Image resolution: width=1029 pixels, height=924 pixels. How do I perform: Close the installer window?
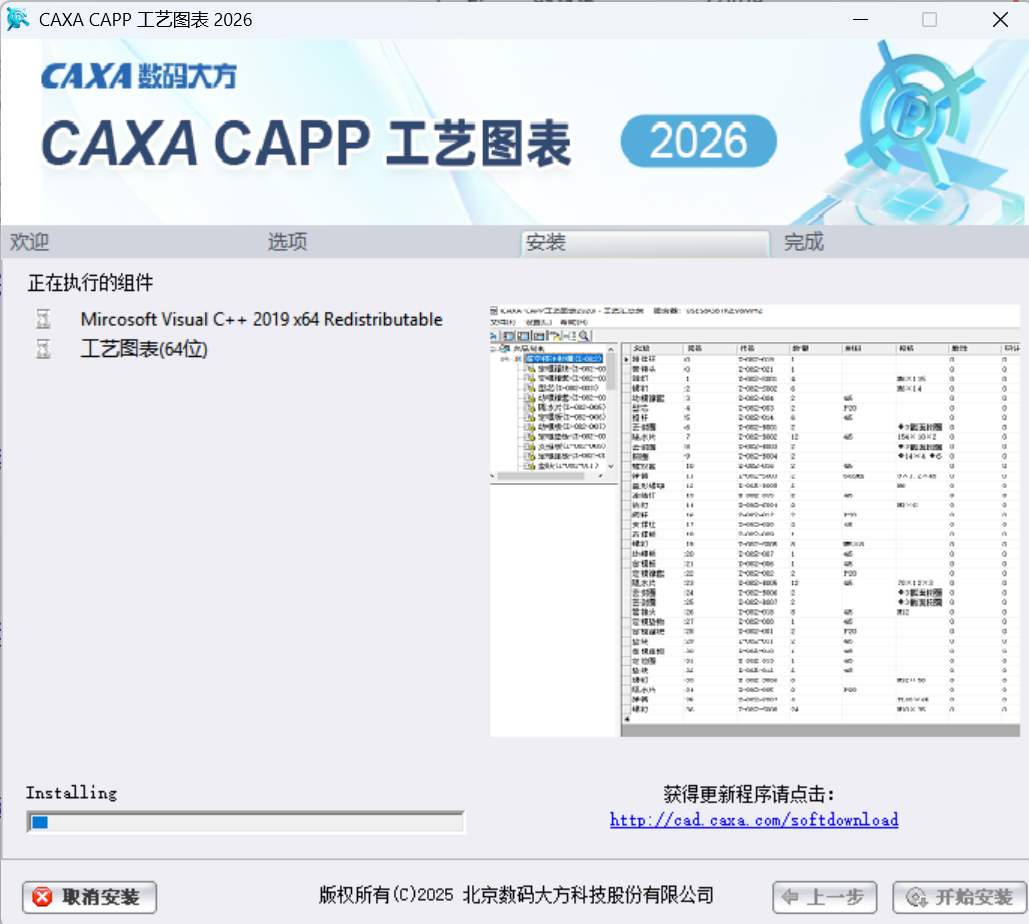pos(1000,20)
